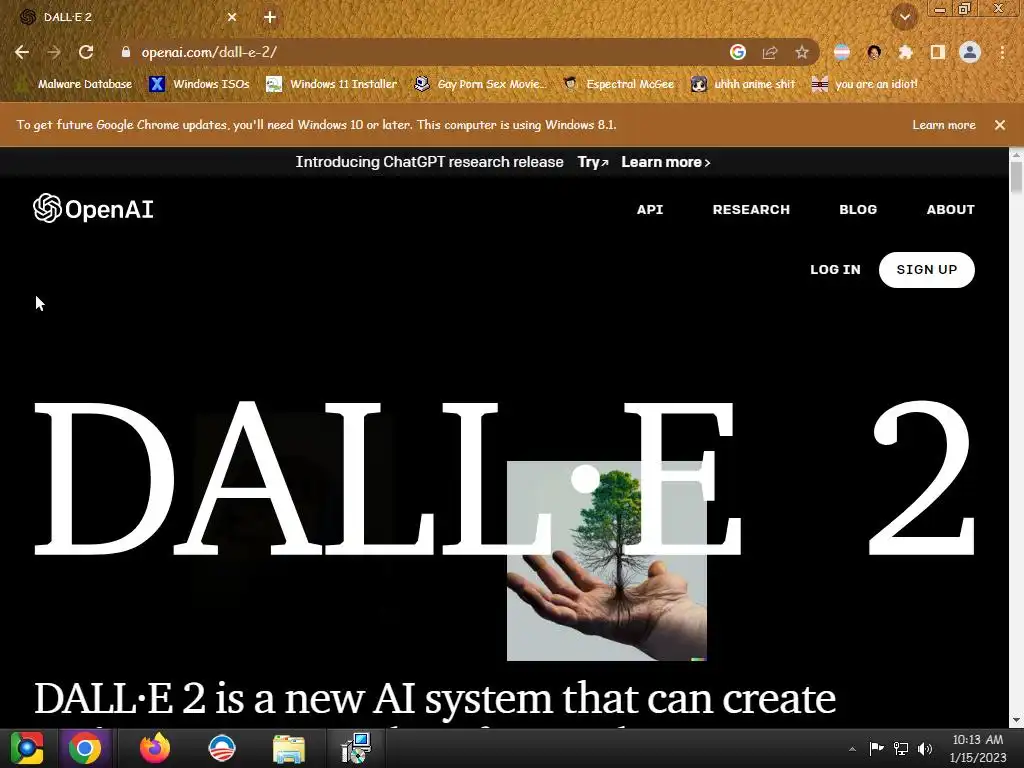The width and height of the screenshot is (1024, 768).
Task: Click the browser forward arrow
Action: pyautogui.click(x=54, y=52)
